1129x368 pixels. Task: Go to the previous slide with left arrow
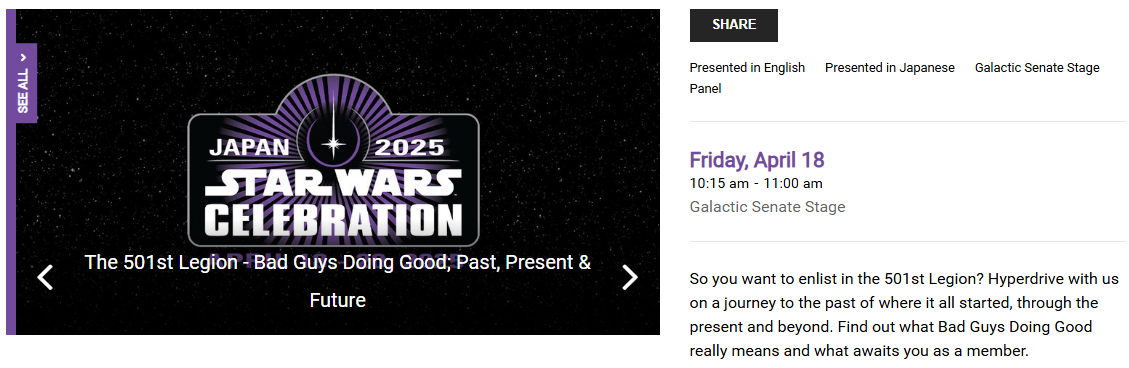point(45,277)
